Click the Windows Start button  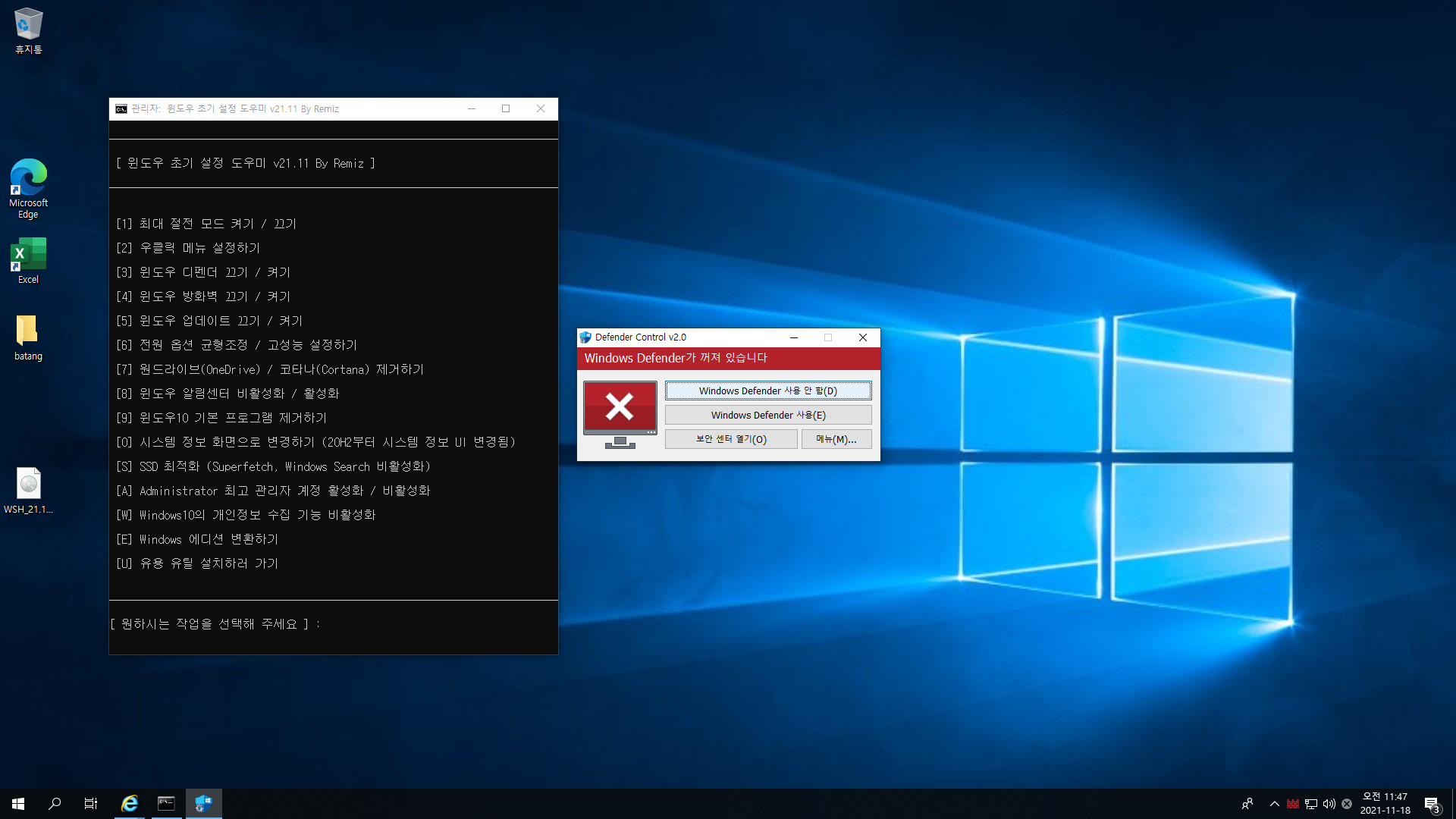(18, 804)
